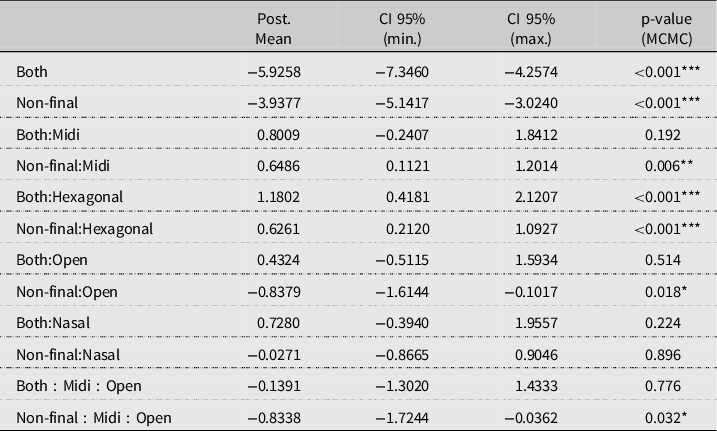The width and height of the screenshot is (717, 431).
Task: Click the 'Both : Midi : Open' row label
Action: tap(78, 385)
